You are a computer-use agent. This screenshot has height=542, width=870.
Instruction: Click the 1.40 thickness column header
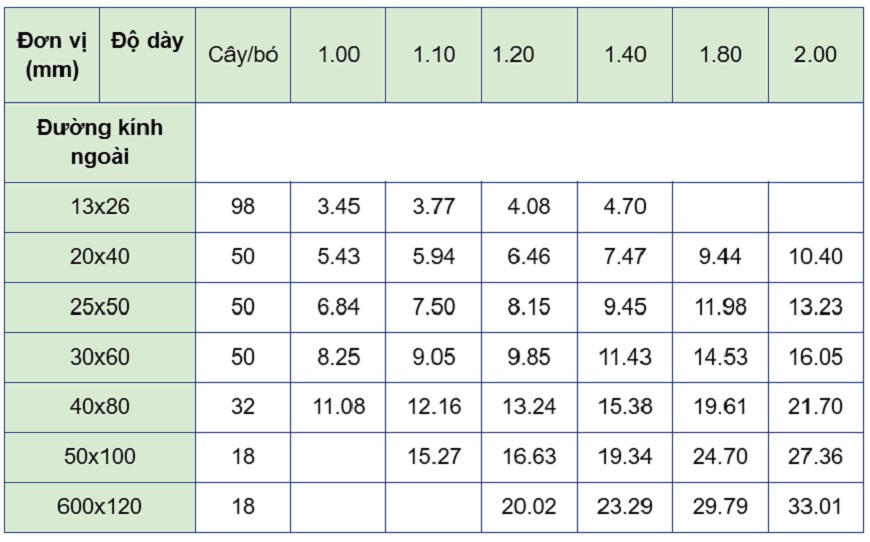625,55
